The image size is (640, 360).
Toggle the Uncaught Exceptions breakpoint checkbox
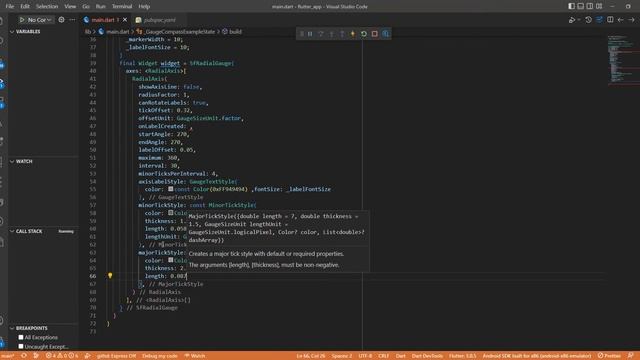coord(21,347)
